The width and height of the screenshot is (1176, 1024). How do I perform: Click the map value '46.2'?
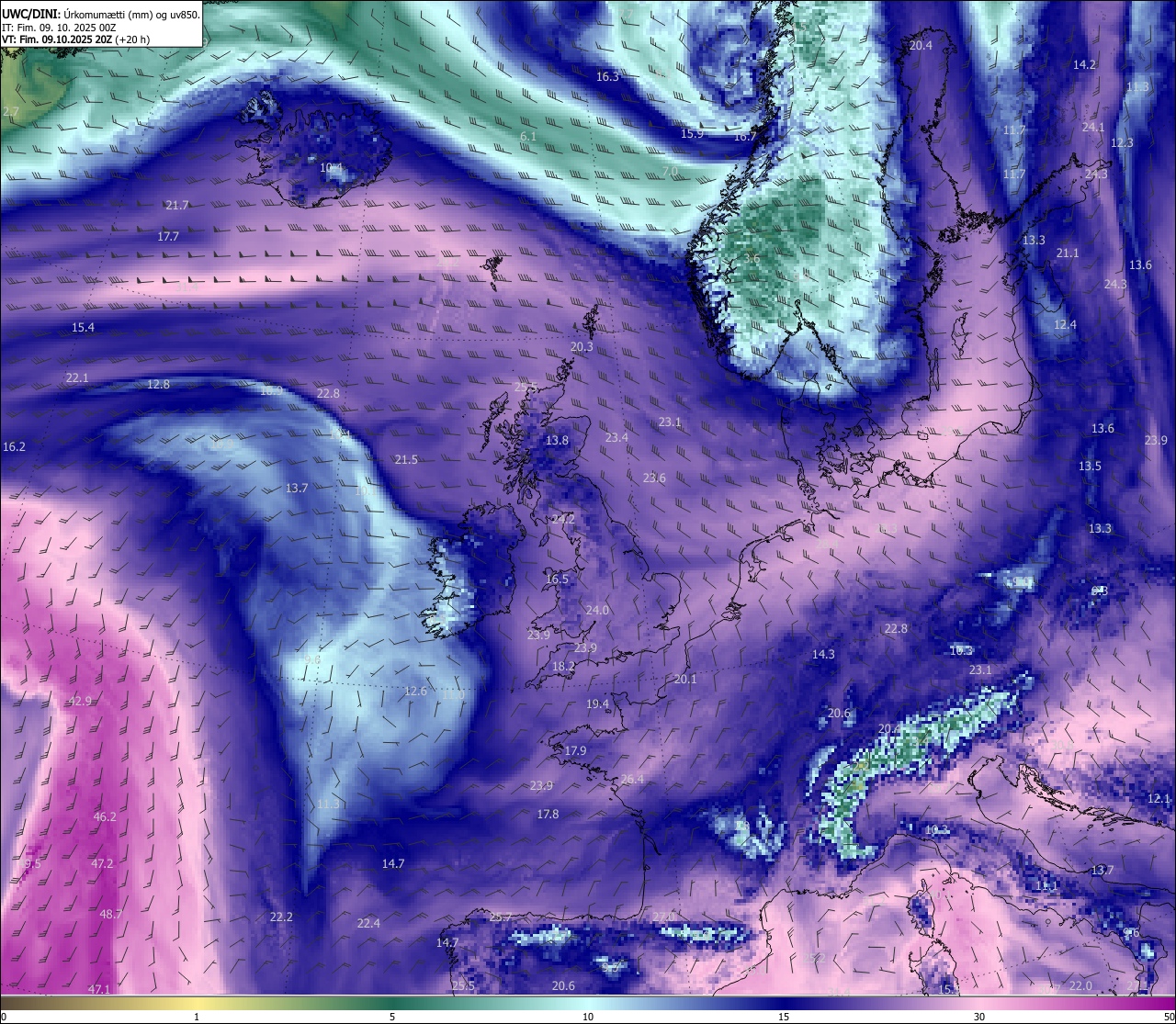(x=105, y=816)
